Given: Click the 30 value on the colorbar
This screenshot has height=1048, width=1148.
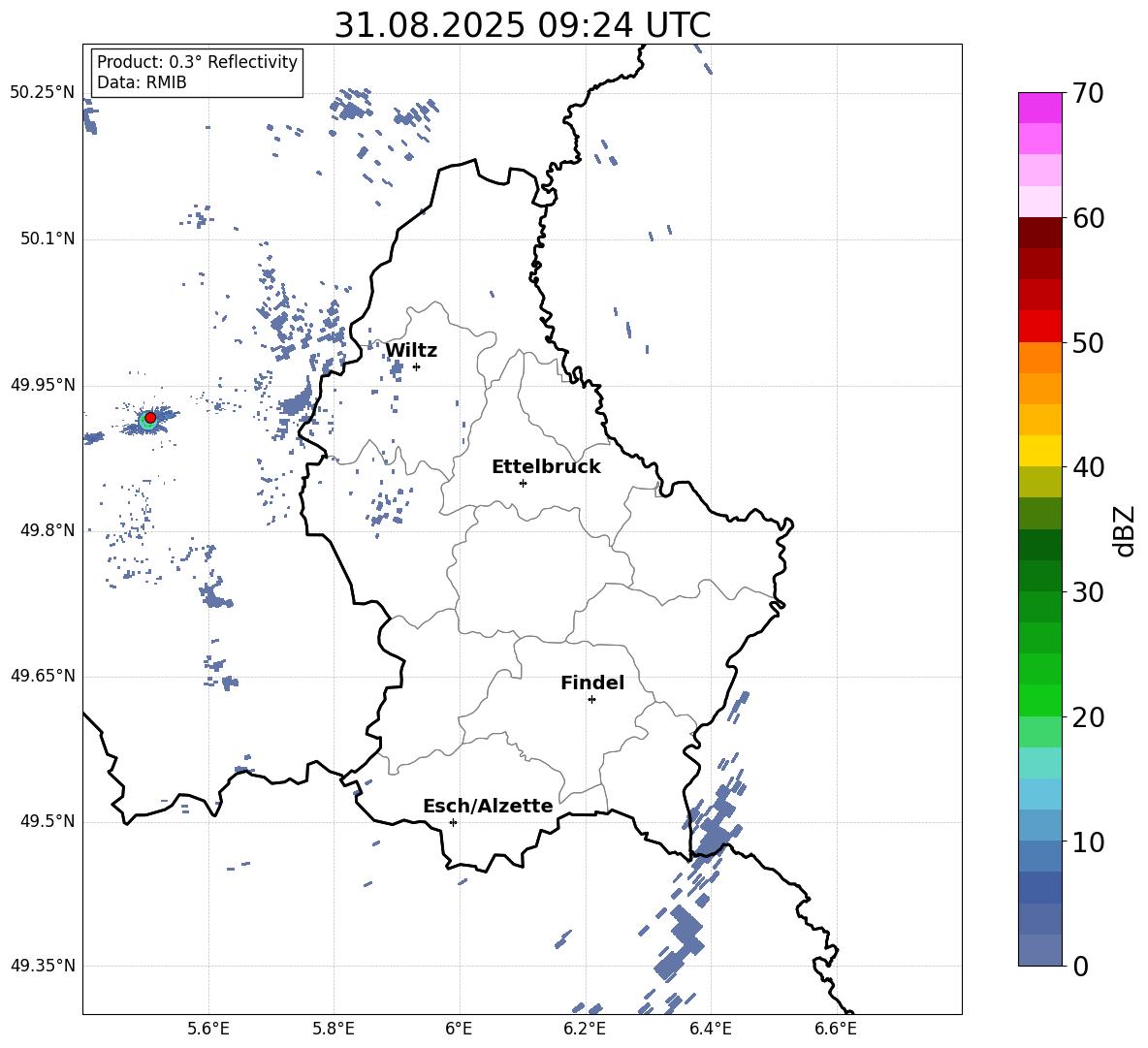Looking at the screenshot, I should pyautogui.click(x=1088, y=592).
